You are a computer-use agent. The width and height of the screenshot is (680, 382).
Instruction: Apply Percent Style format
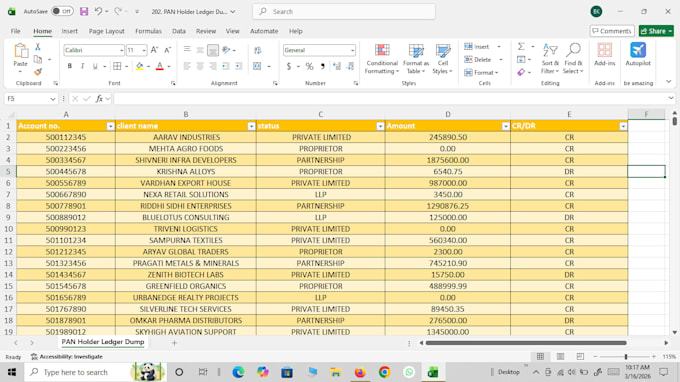pyautogui.click(x=309, y=66)
